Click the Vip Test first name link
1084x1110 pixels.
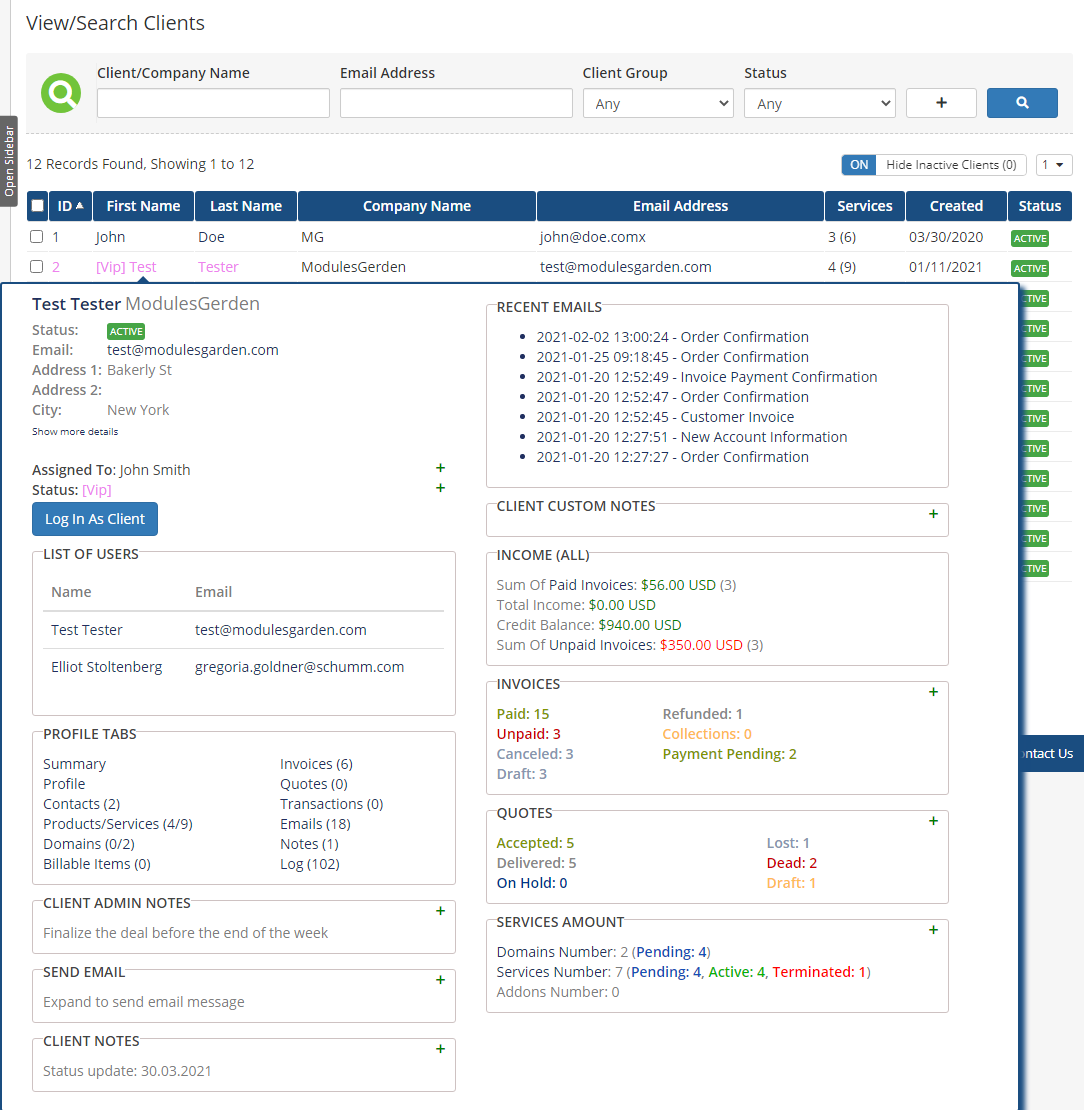[x=126, y=267]
